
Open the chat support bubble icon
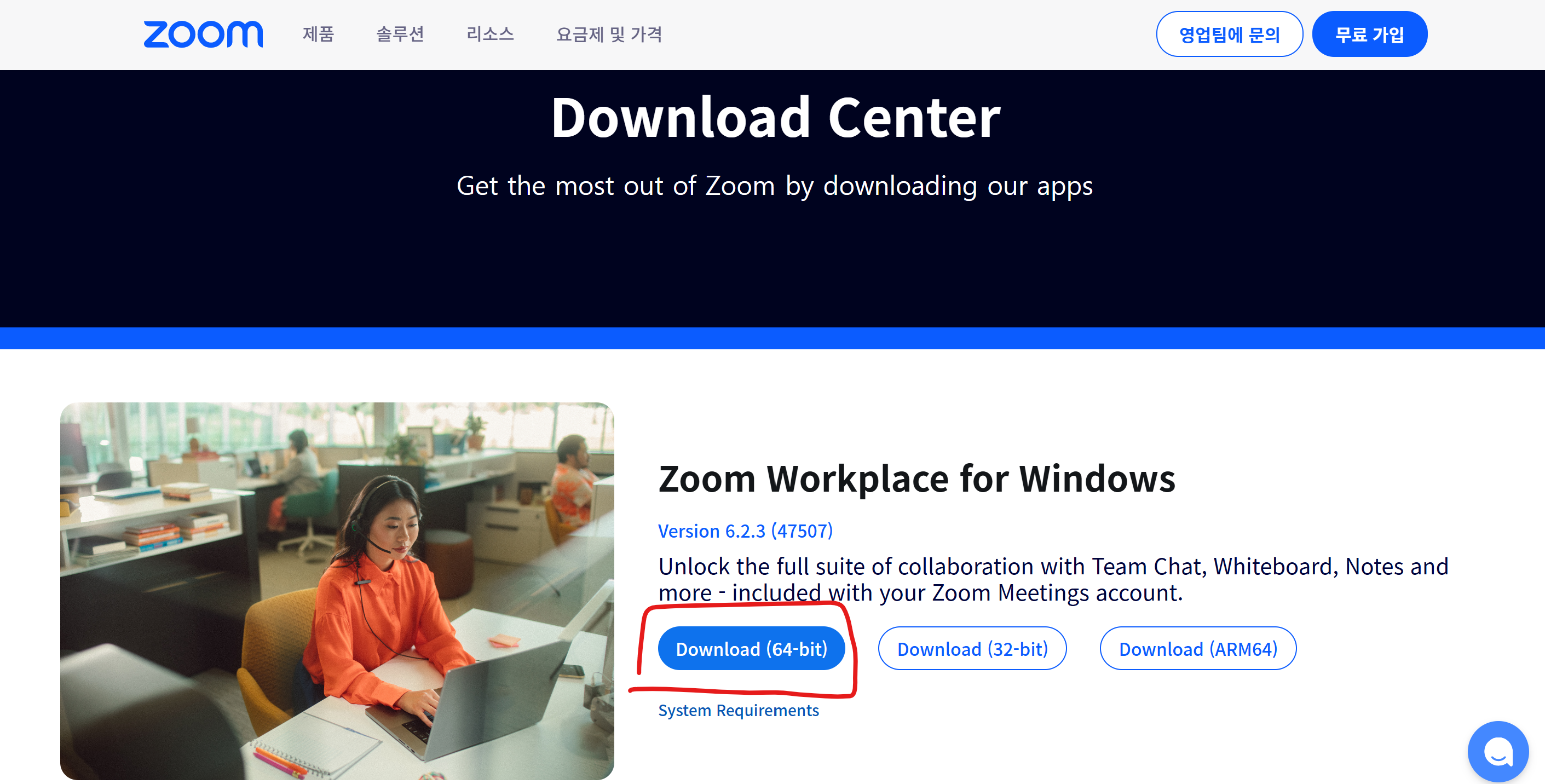[x=1497, y=752]
